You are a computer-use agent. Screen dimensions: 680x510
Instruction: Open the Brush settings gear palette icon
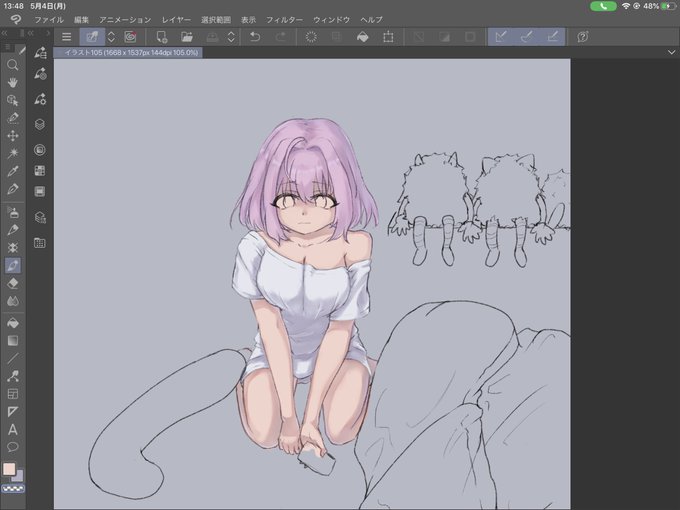click(40, 99)
